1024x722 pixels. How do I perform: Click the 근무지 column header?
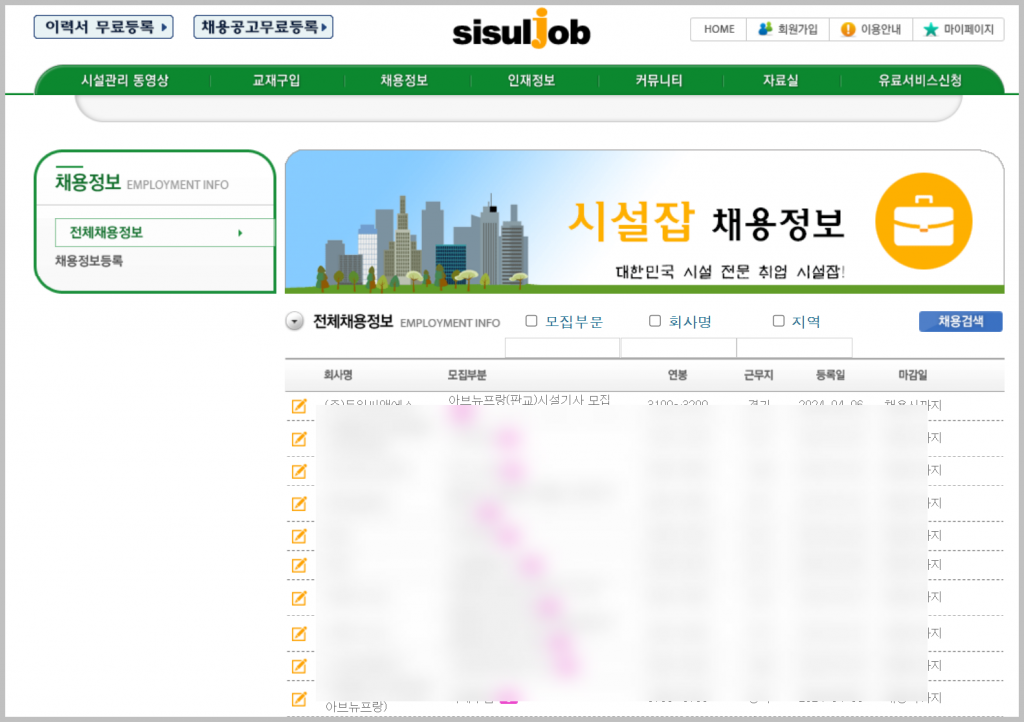click(x=758, y=375)
